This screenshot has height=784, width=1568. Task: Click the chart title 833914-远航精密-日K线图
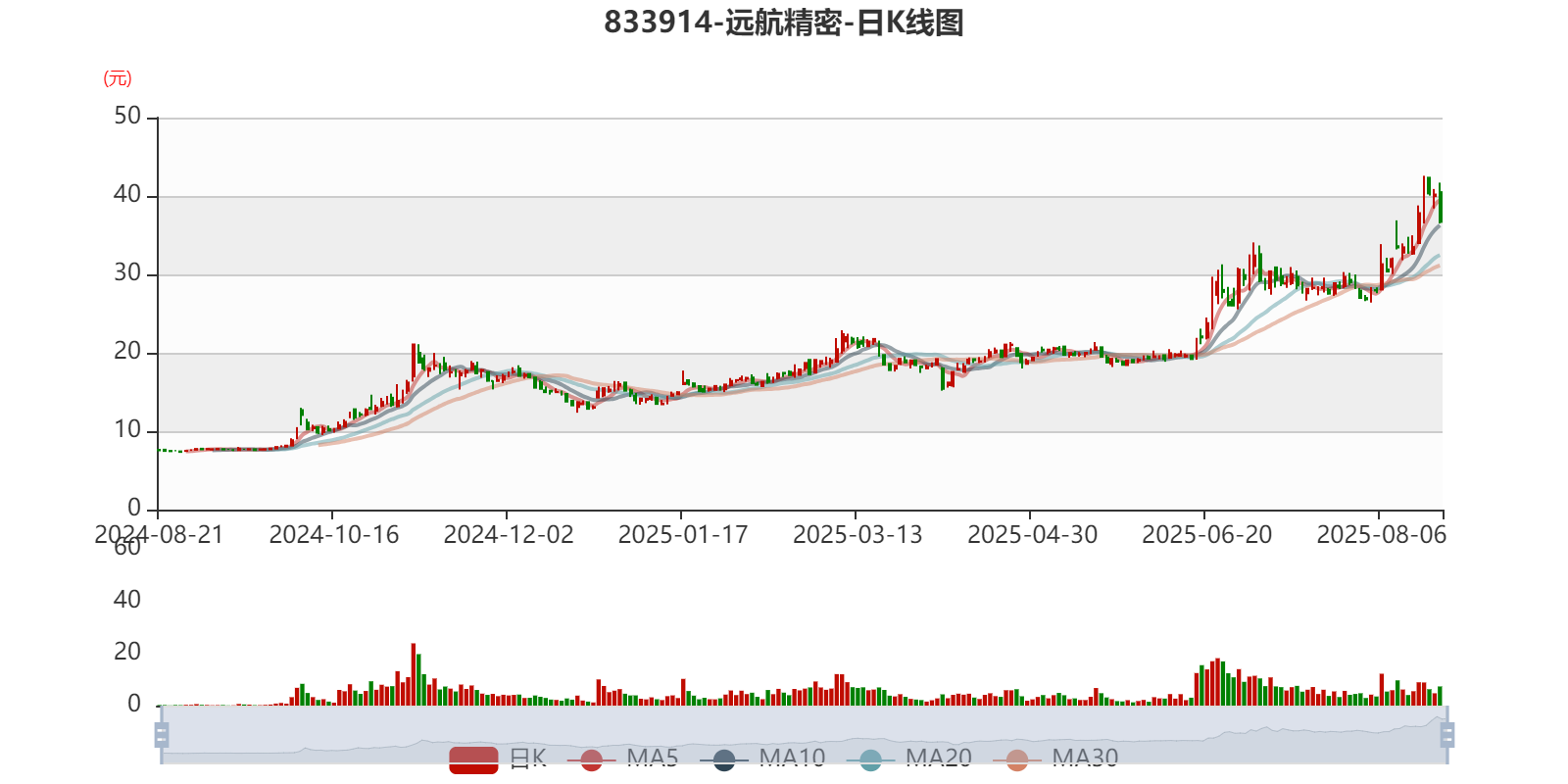tap(784, 22)
